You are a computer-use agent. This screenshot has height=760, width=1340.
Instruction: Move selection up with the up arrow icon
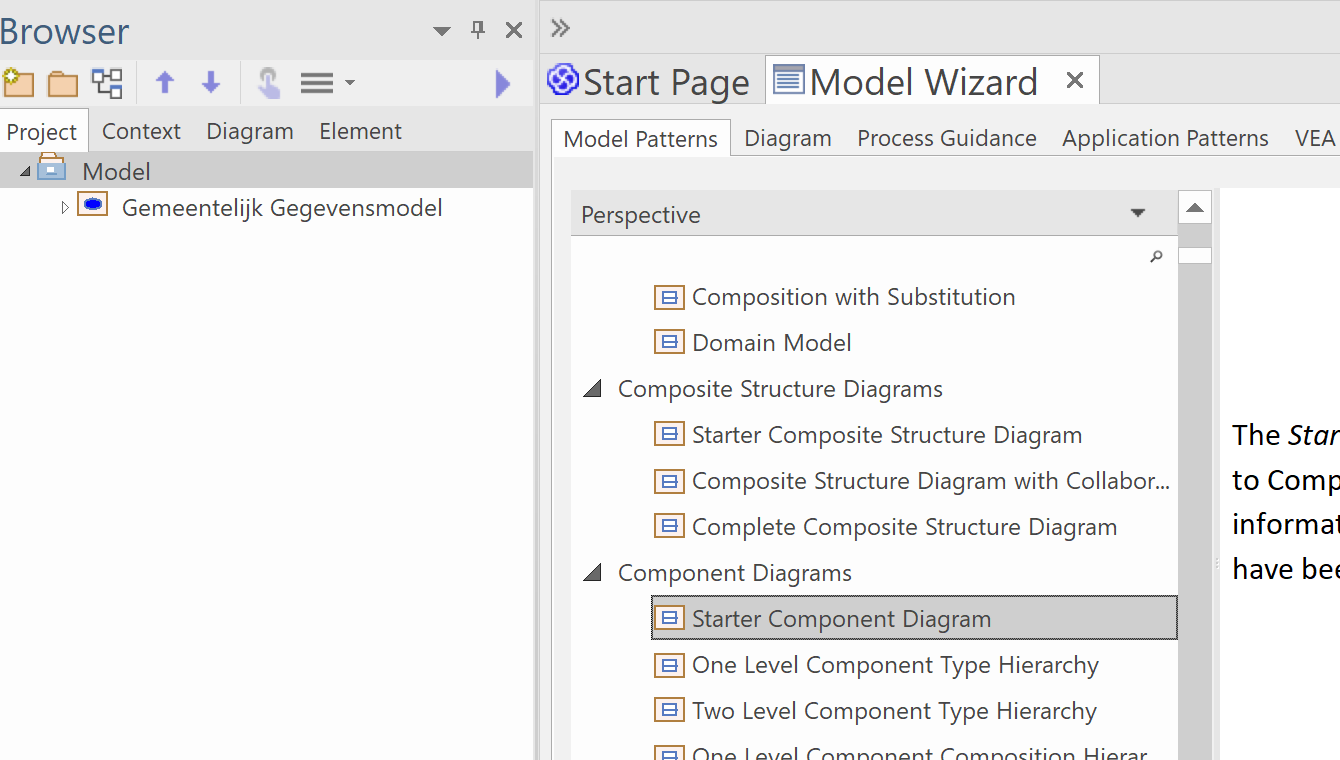coord(165,83)
